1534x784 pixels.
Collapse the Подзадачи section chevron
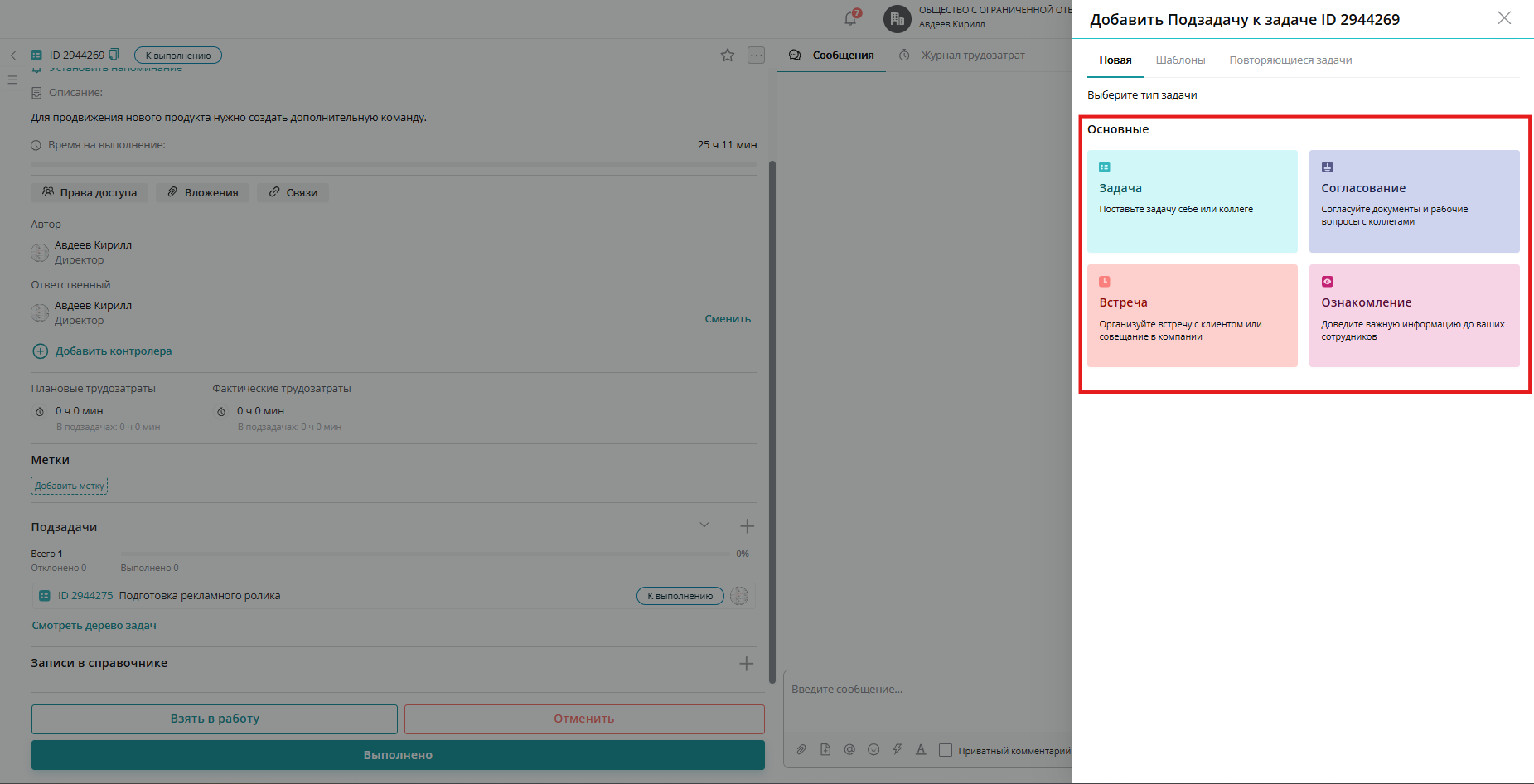(x=704, y=525)
